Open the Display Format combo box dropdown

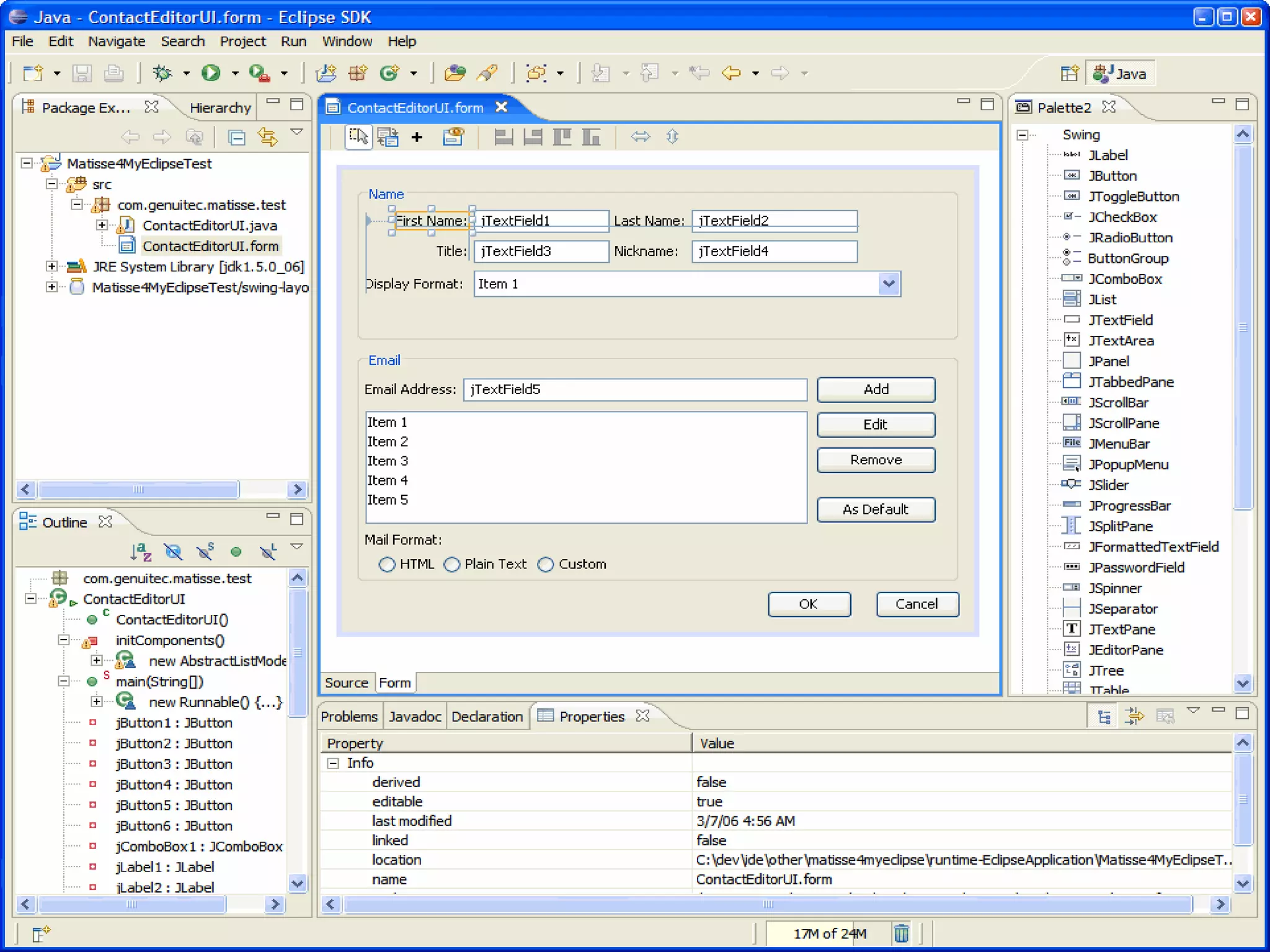tap(889, 284)
